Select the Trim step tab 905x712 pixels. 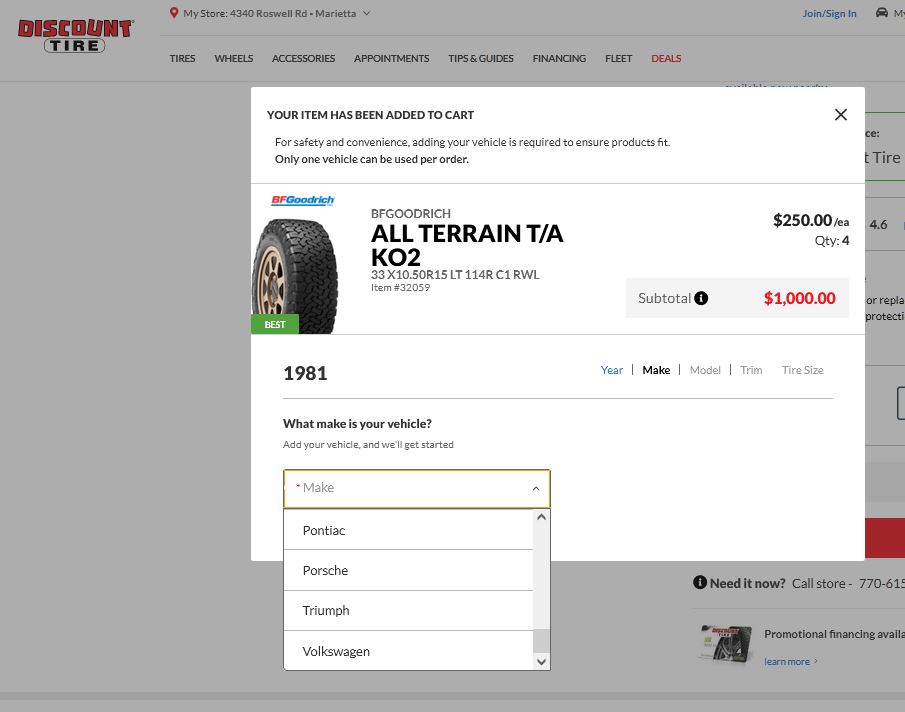[751, 370]
